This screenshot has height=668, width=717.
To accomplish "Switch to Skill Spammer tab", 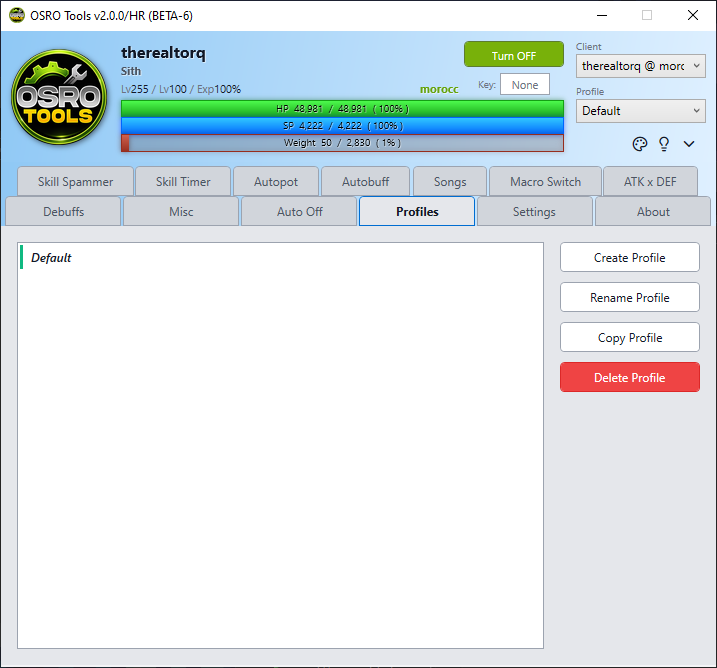I will [x=75, y=182].
